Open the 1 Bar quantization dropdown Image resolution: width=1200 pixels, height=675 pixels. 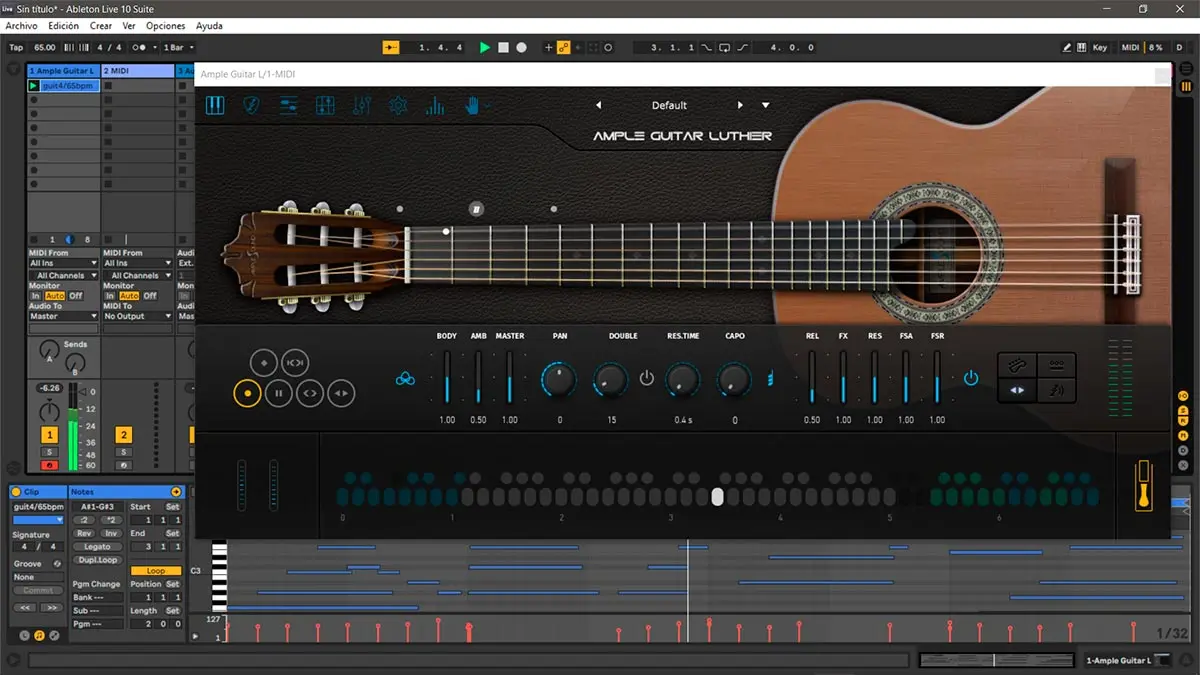[x=178, y=47]
